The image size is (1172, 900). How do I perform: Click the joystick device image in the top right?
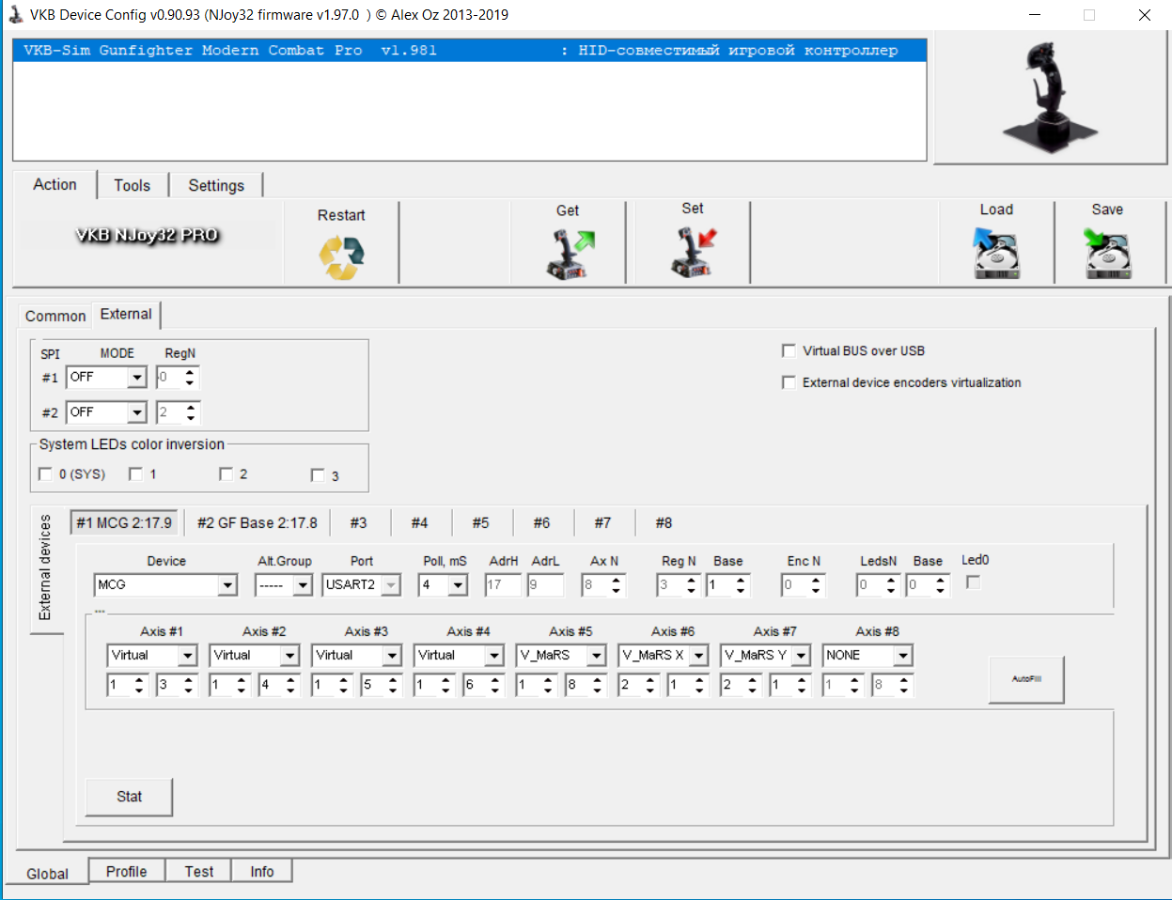[x=1049, y=97]
